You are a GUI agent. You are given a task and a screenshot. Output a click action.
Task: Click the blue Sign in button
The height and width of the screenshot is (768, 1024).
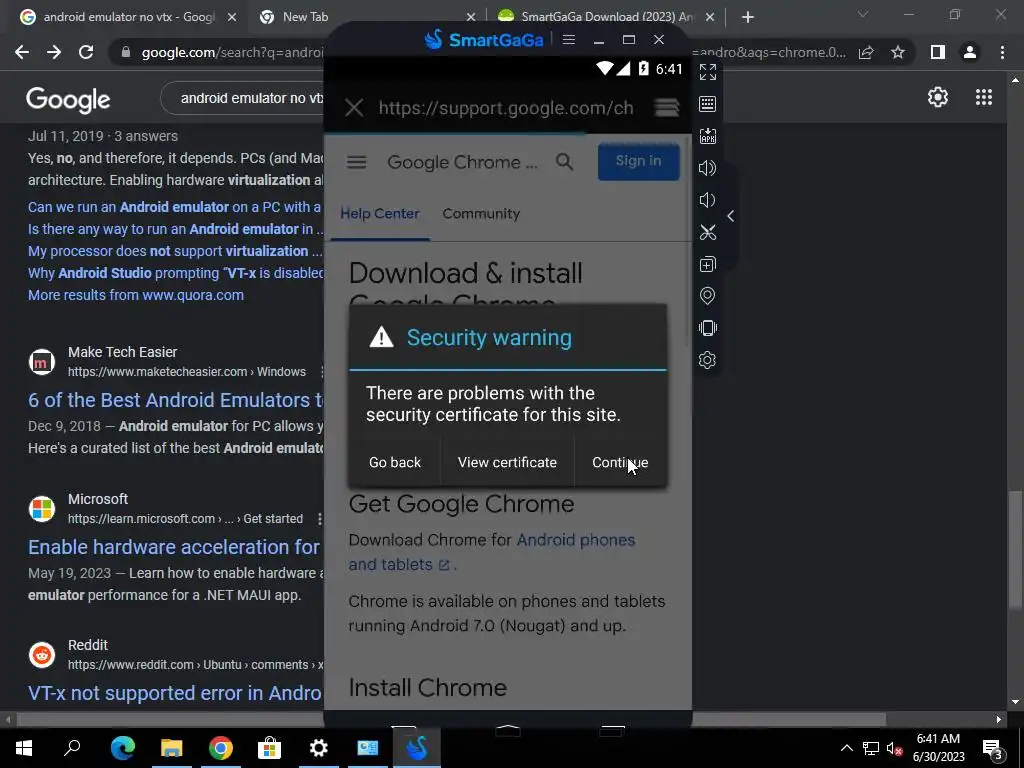(638, 161)
